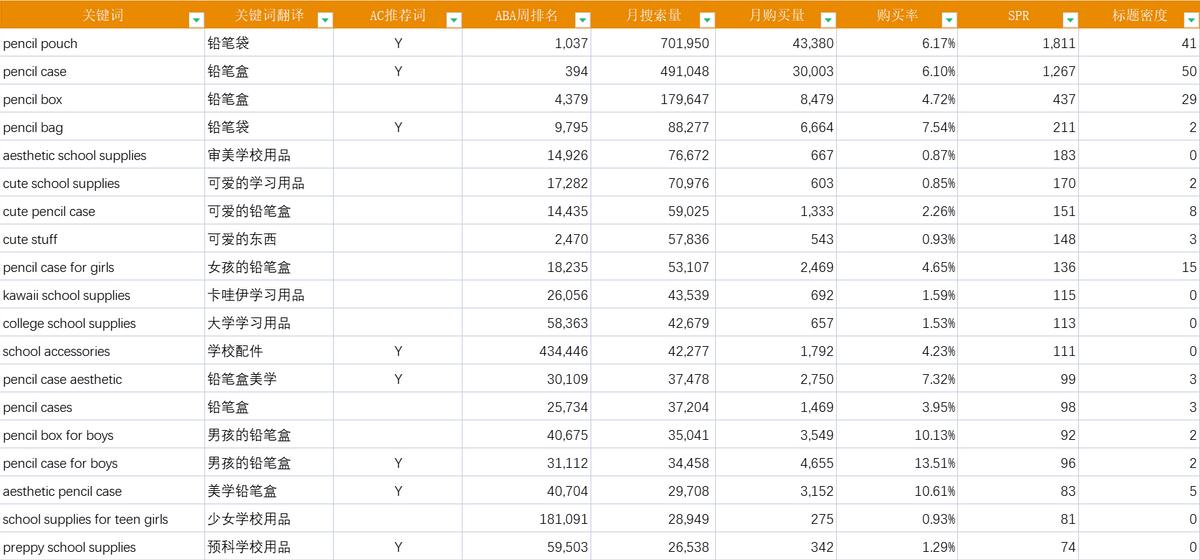This screenshot has height=560, width=1200.
Task: Click the translation cell 铅笔盒美学
Action: tap(270, 379)
